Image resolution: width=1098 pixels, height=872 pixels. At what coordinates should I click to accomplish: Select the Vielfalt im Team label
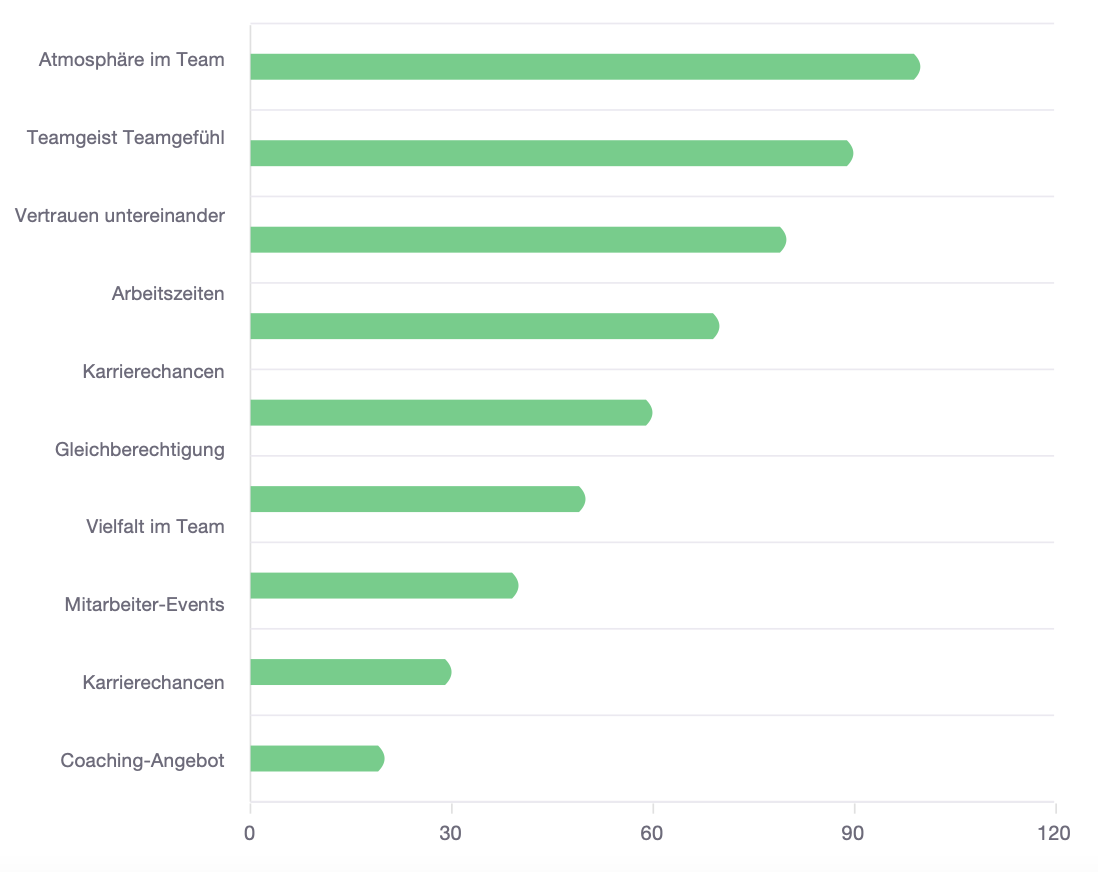coord(155,526)
